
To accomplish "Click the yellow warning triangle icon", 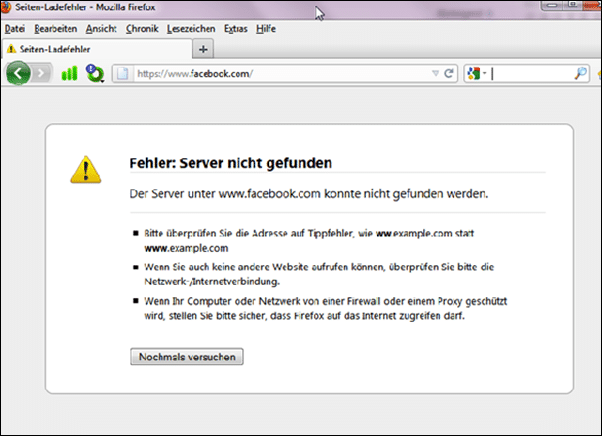I will coord(86,169).
